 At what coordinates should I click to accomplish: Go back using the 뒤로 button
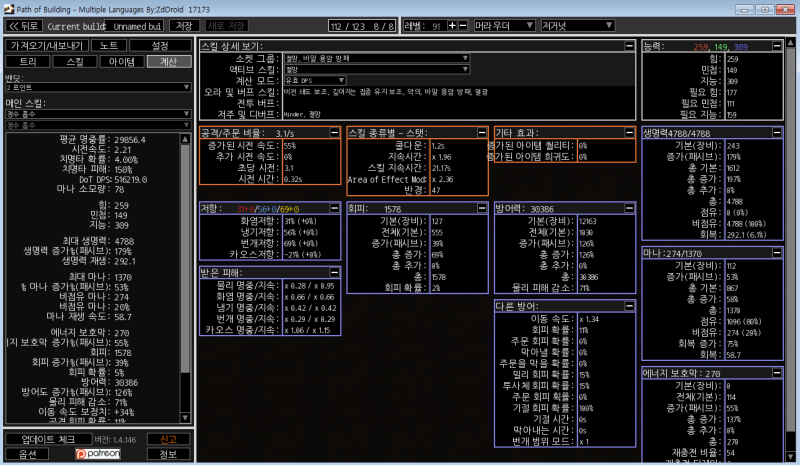[x=24, y=26]
